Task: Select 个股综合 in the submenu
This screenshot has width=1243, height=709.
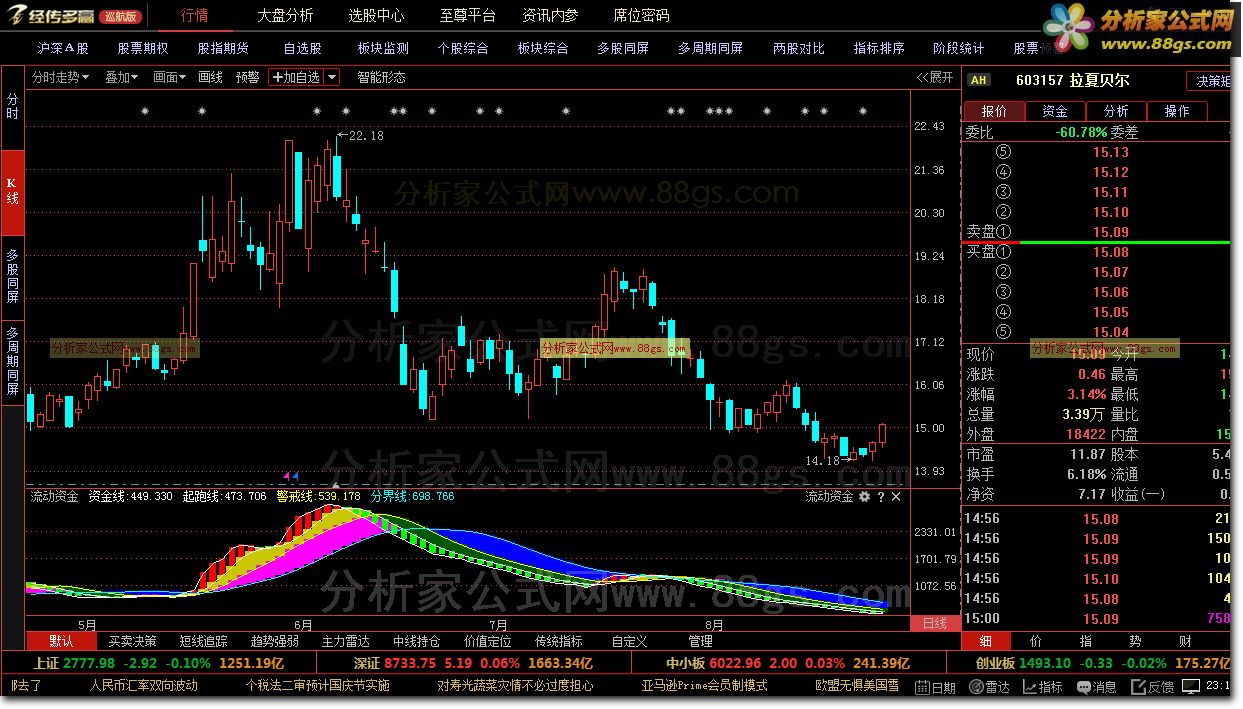Action: coord(463,48)
